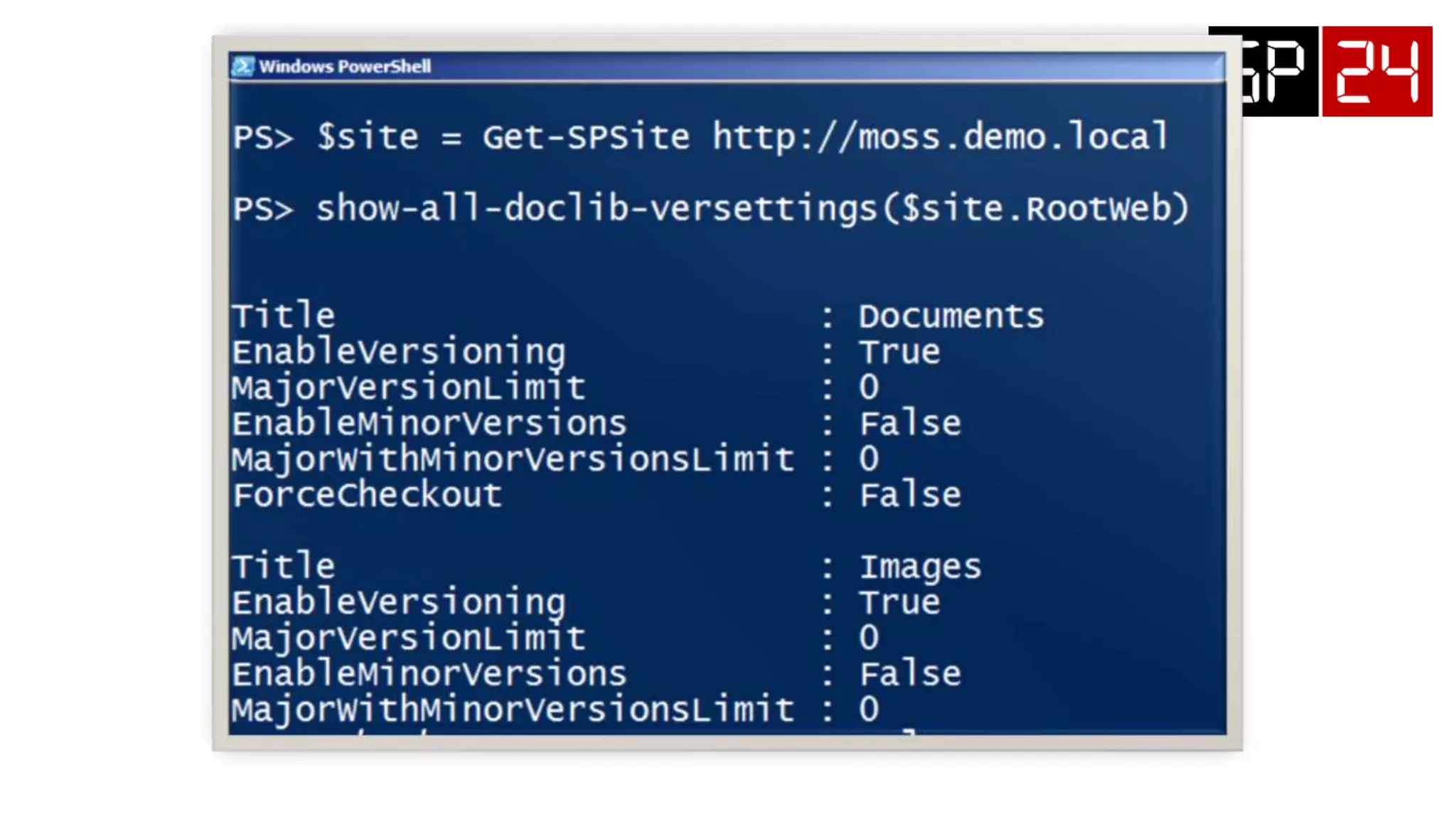The width and height of the screenshot is (1456, 819).
Task: Click the first MajorWithMinorVersionsLimit label
Action: (513, 459)
